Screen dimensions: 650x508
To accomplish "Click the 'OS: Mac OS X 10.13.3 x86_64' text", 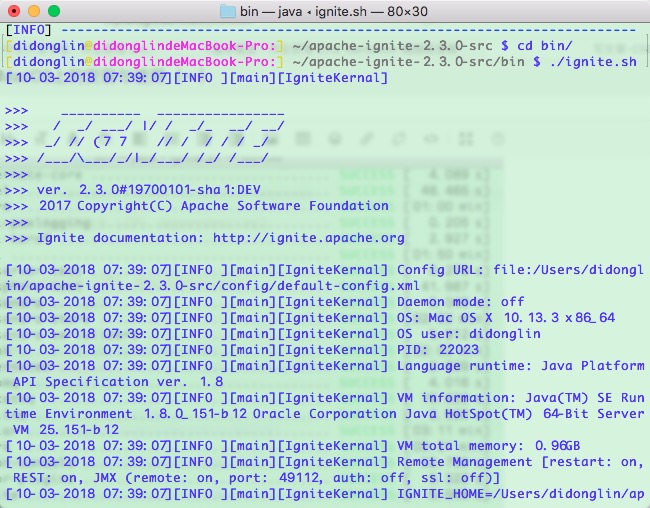I will tap(506, 318).
